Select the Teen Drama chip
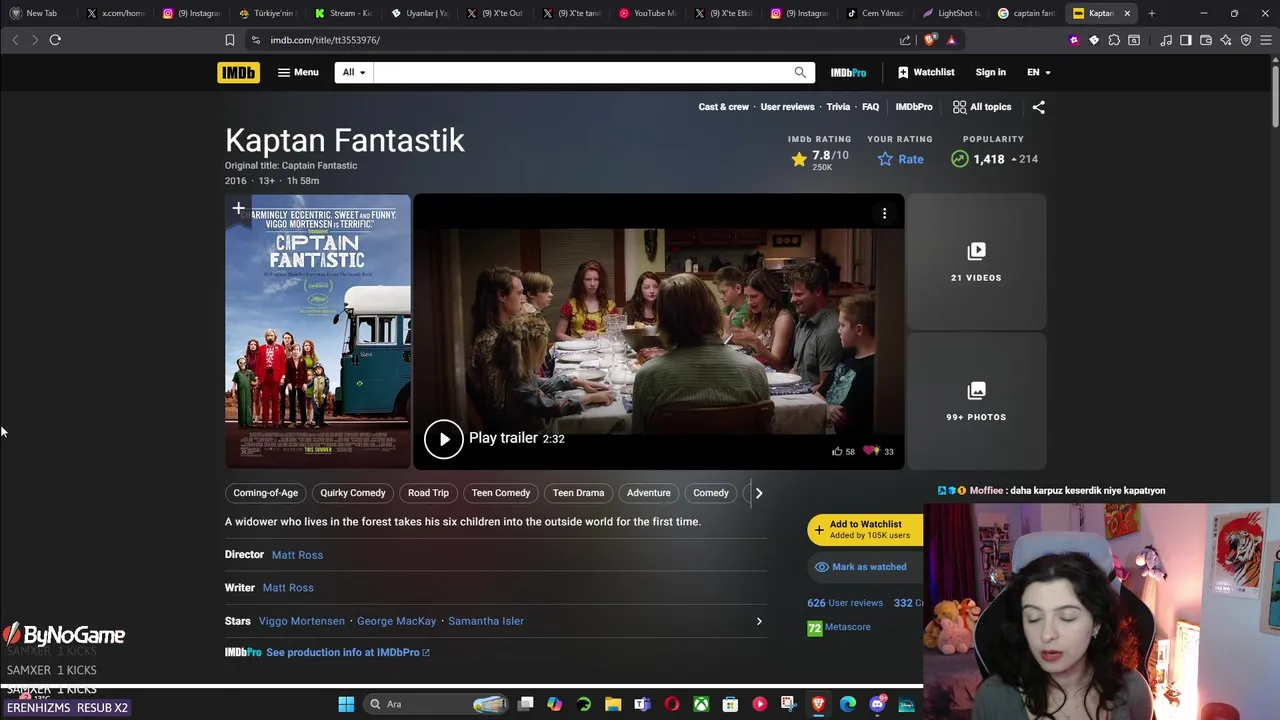The width and height of the screenshot is (1280, 720). click(578, 493)
